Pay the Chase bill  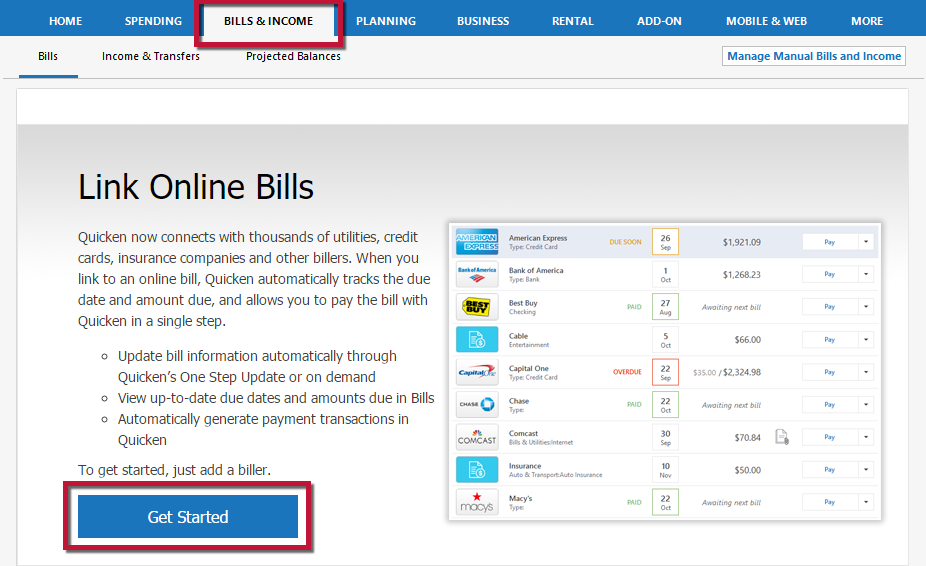click(830, 404)
